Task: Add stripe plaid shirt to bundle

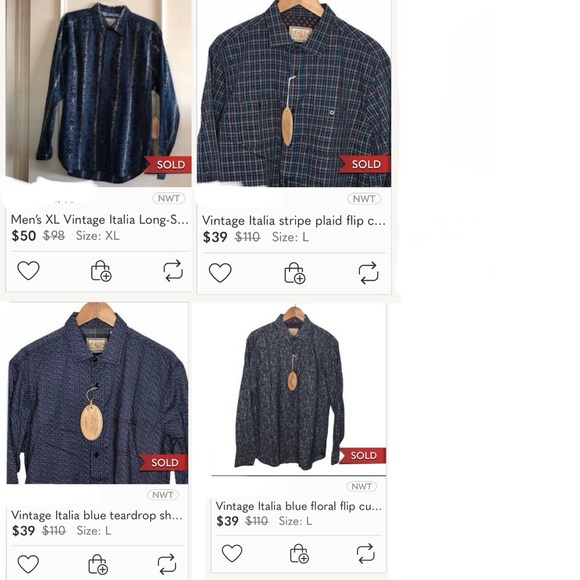Action: point(294,273)
